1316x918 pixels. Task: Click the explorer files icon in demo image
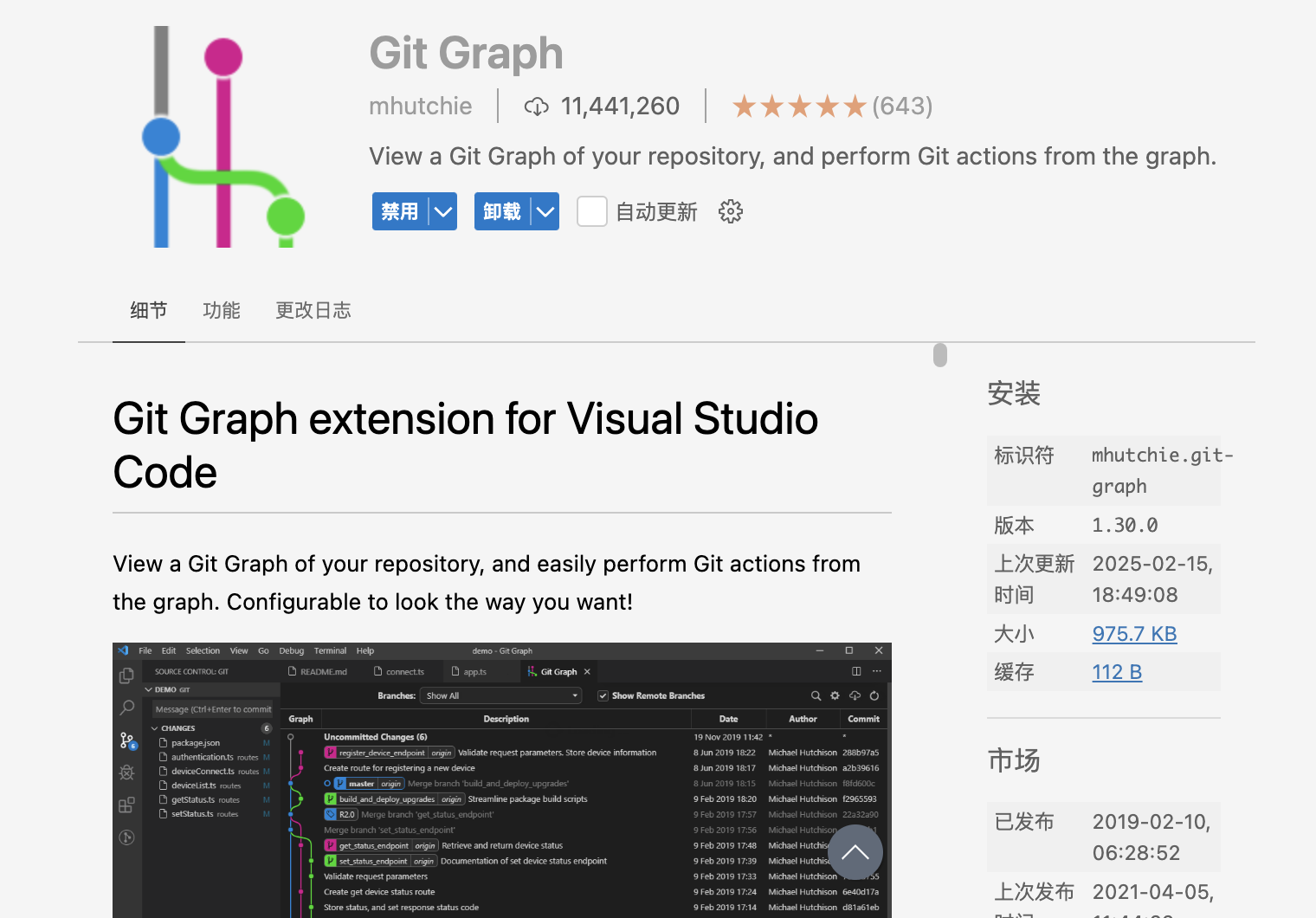(x=127, y=675)
